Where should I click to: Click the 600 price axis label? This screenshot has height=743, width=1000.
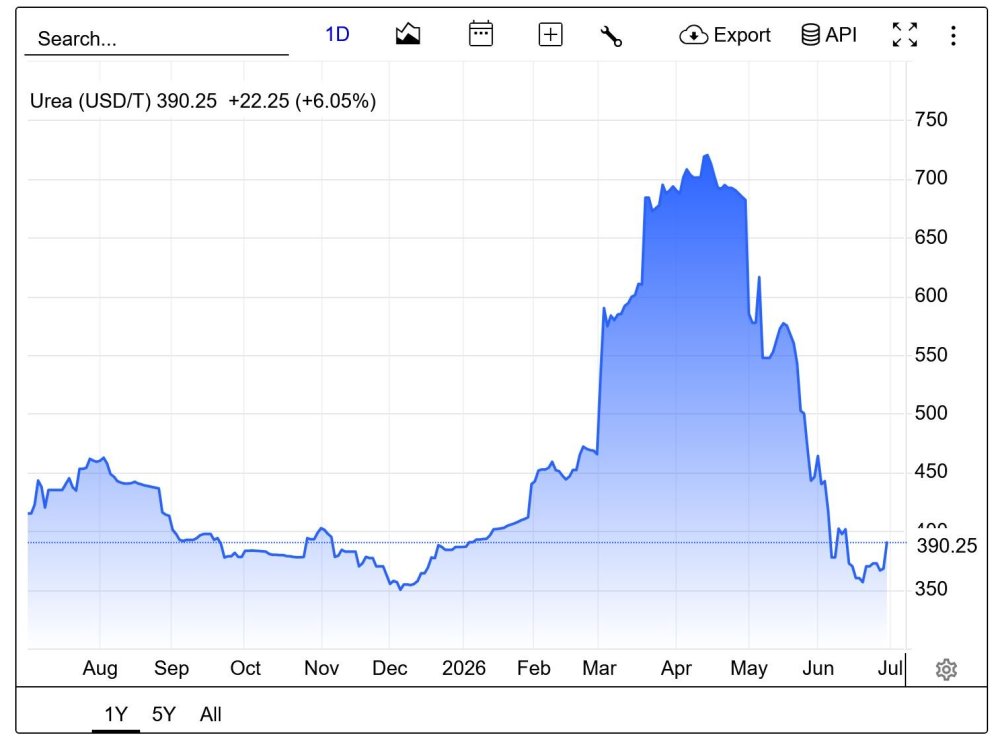(930, 295)
